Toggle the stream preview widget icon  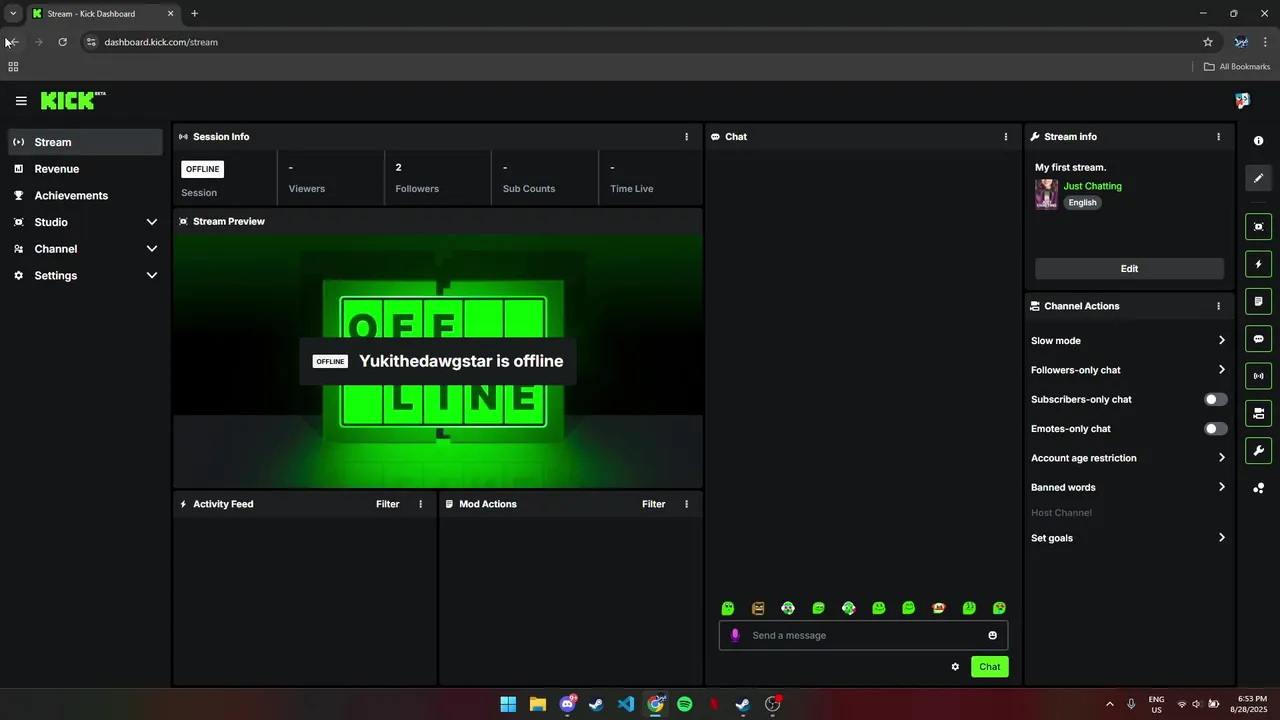coord(1258,227)
